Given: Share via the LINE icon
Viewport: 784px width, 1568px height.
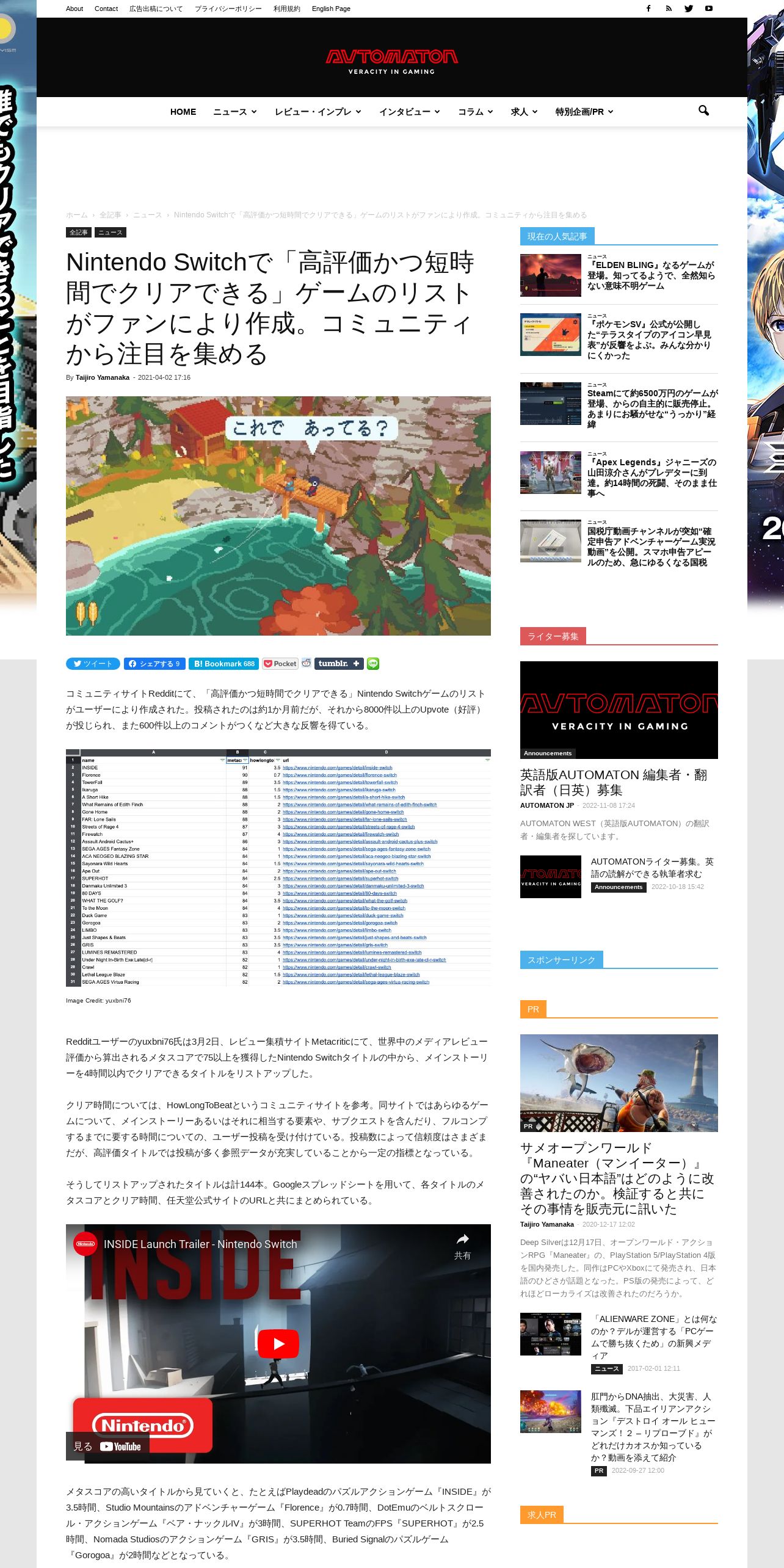Looking at the screenshot, I should (373, 664).
